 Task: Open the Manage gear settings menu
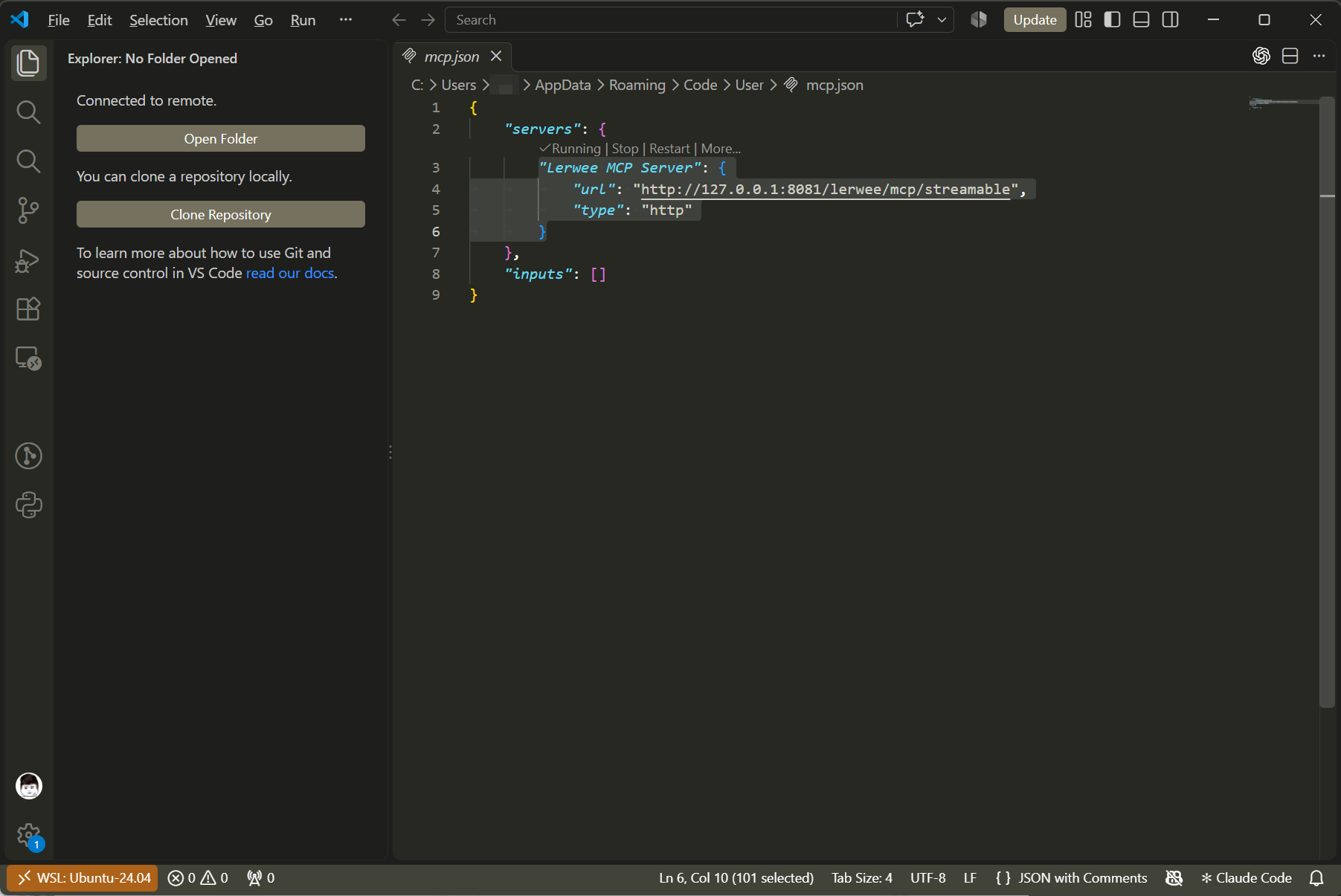(x=28, y=835)
